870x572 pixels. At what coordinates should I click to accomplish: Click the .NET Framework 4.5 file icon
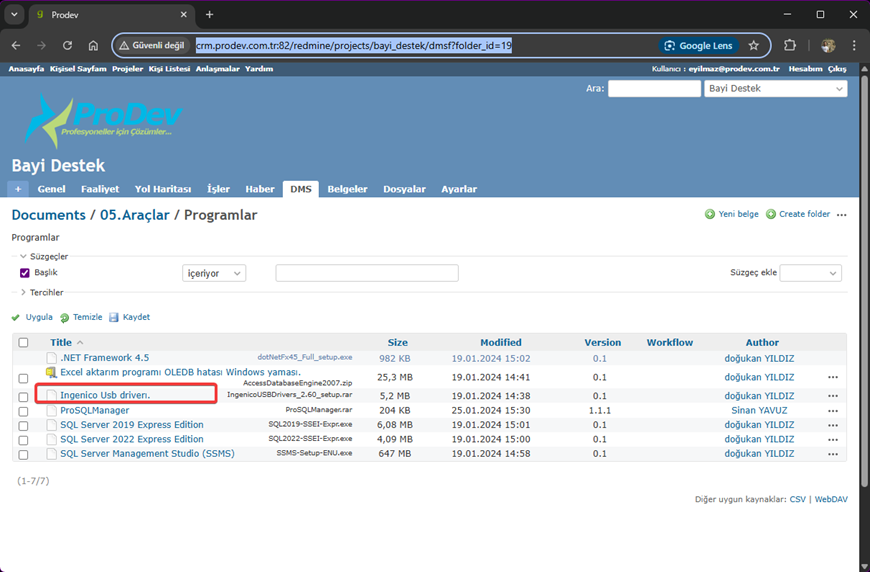(x=51, y=358)
